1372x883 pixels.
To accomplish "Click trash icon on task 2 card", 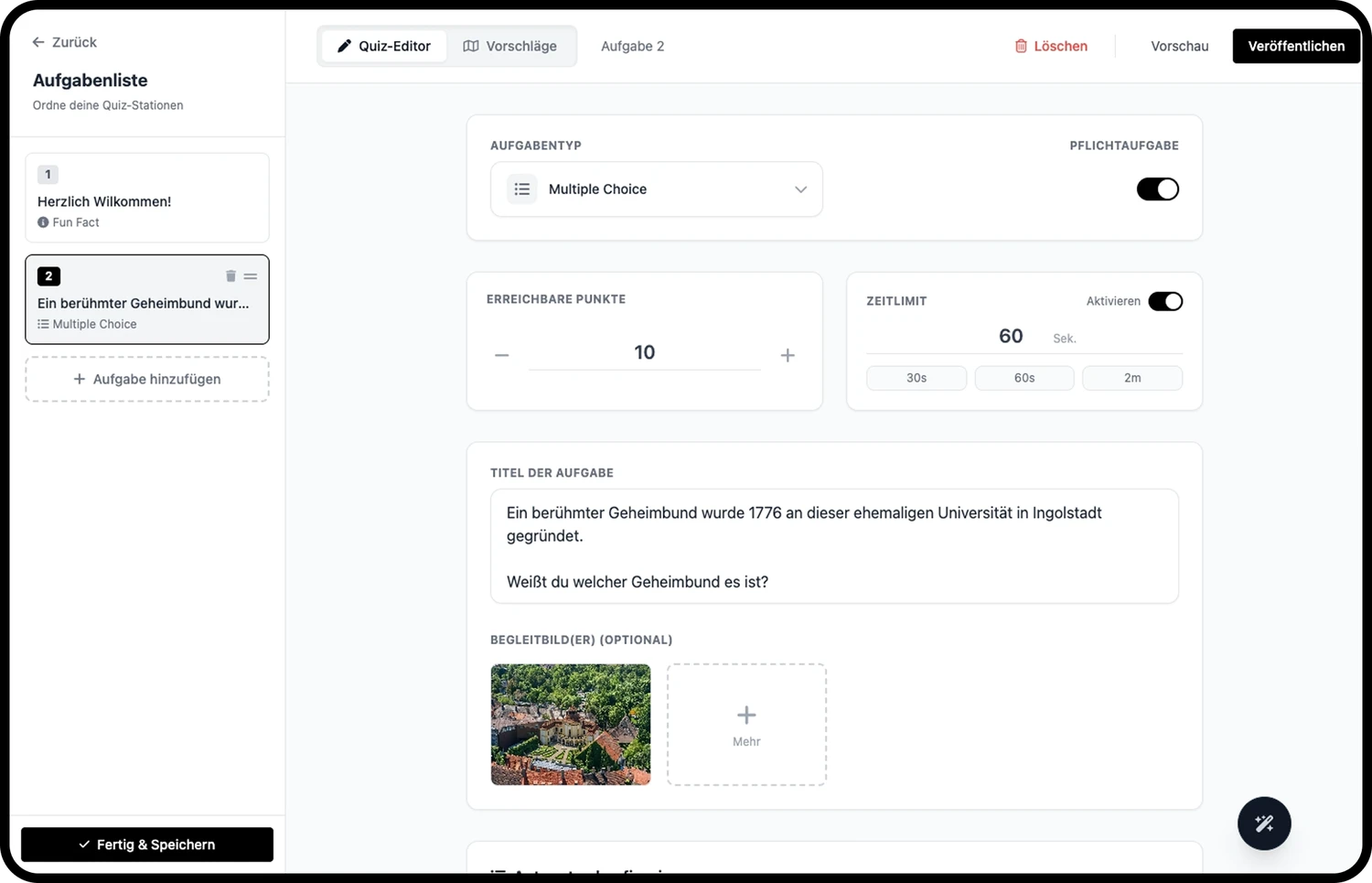I will (x=230, y=276).
